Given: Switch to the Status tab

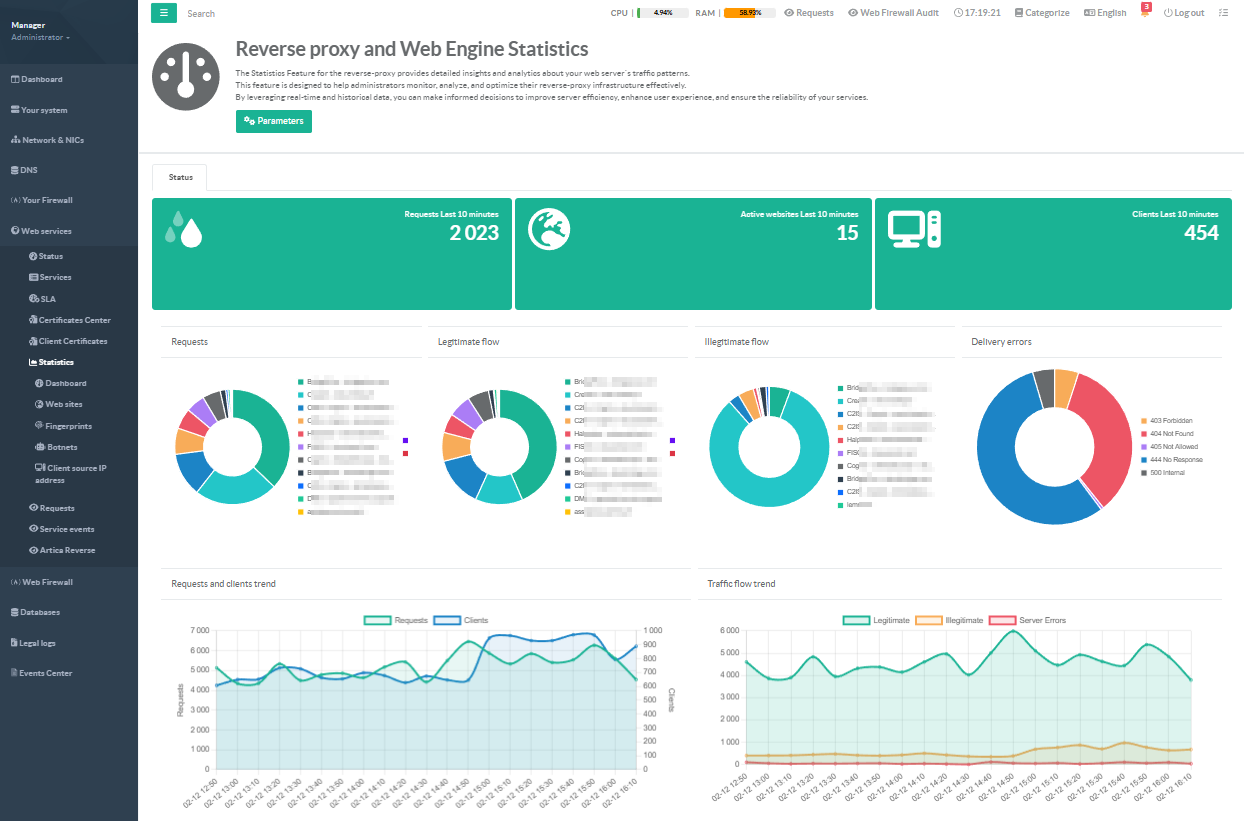Looking at the screenshot, I should (180, 177).
